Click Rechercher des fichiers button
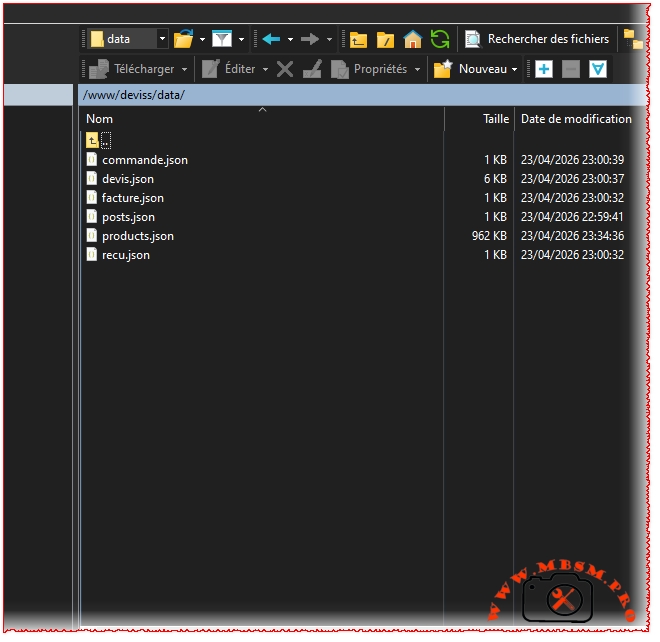This screenshot has height=642, width=660. coord(537,39)
